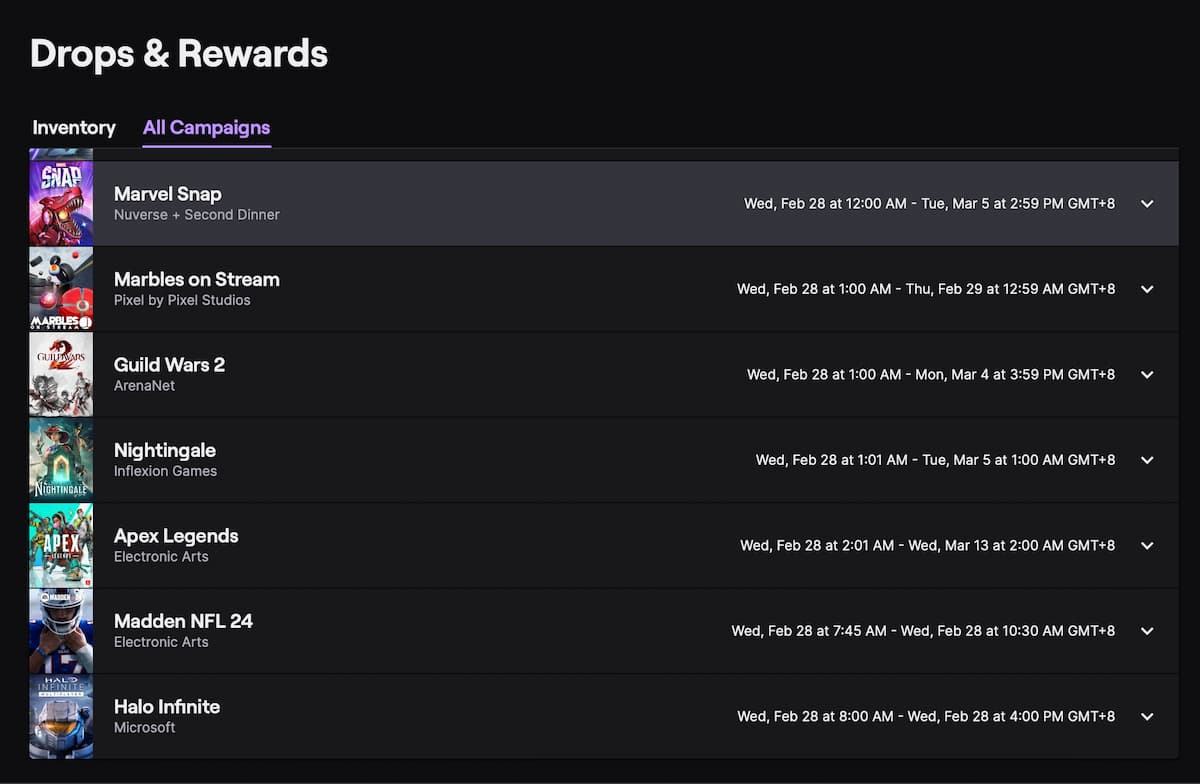
Task: Select the Halo Infinite box art
Action: pos(61,717)
